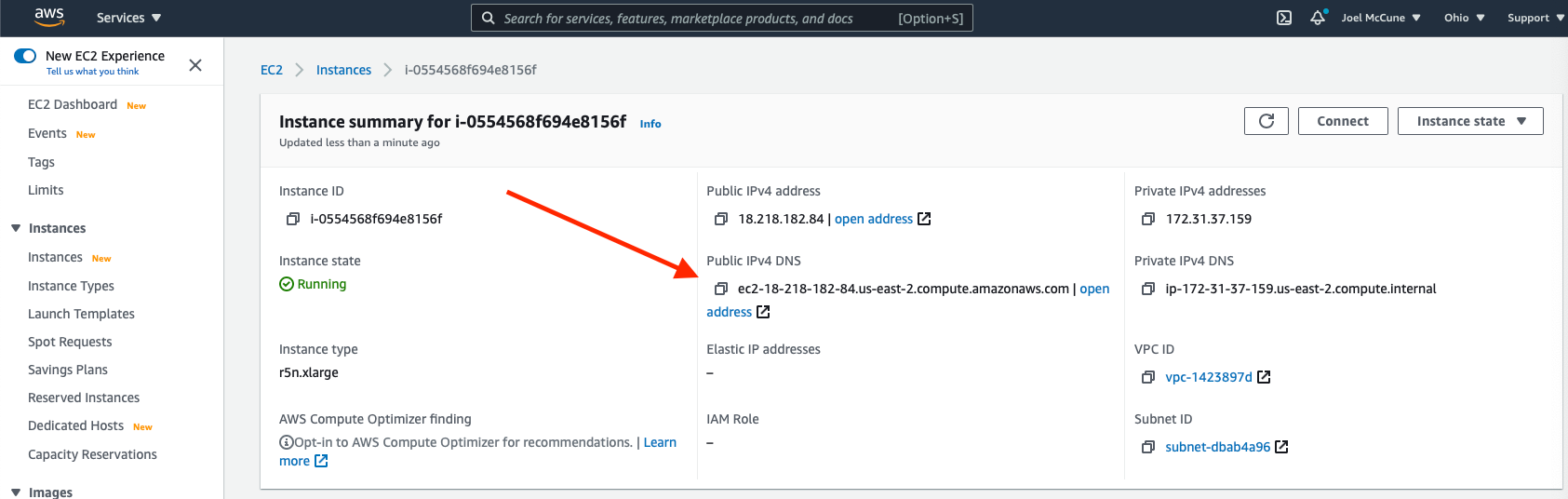Open the notifications bell icon
Image resolution: width=1568 pixels, height=499 pixels.
point(1318,18)
